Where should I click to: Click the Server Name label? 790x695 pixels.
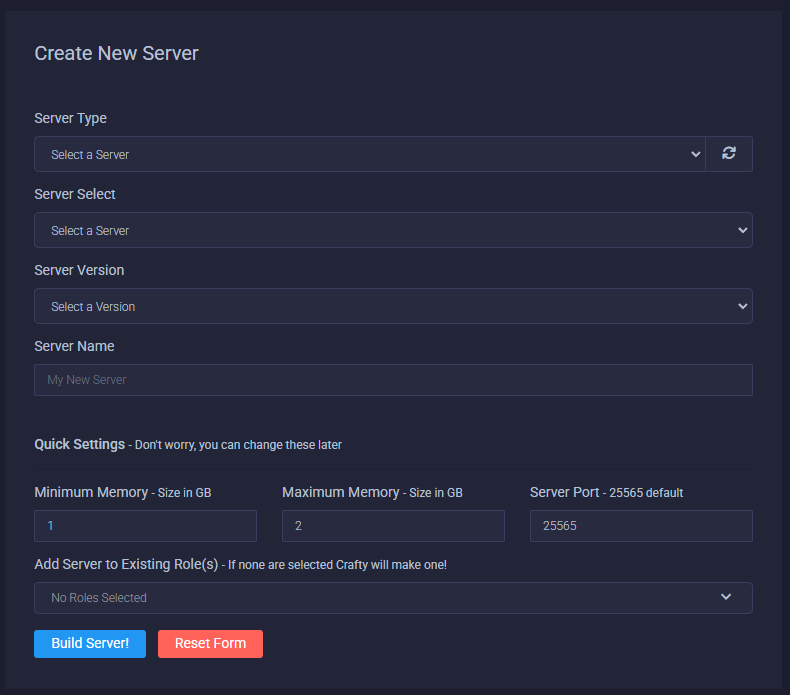pyautogui.click(x=74, y=346)
